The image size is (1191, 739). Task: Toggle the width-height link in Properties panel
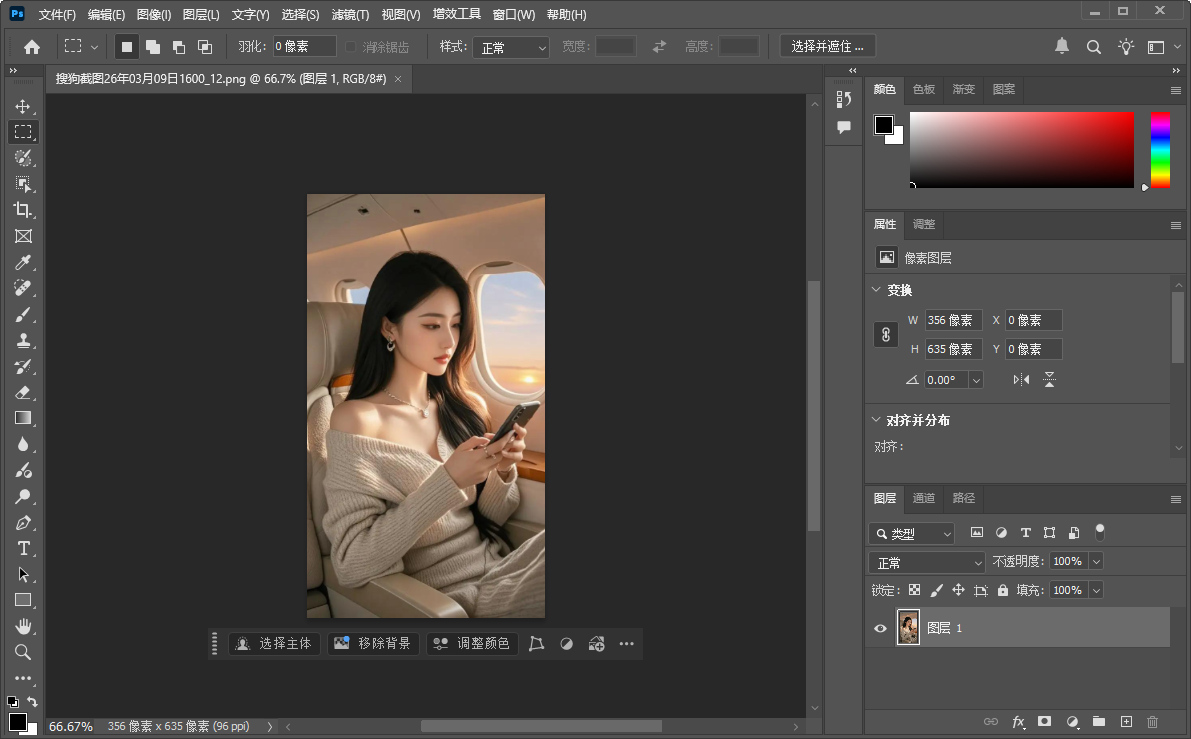(885, 334)
